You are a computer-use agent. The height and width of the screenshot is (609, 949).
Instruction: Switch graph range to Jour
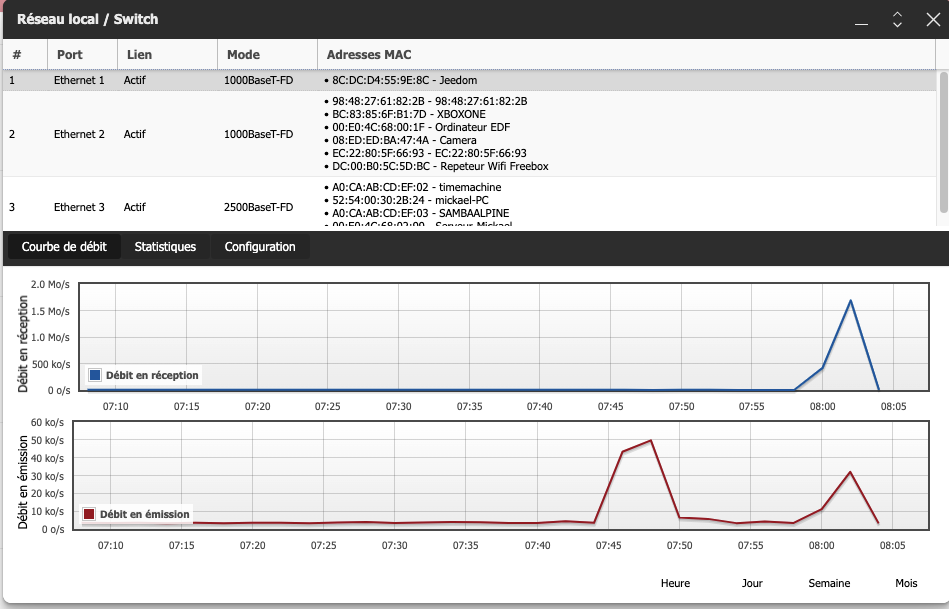pos(752,583)
